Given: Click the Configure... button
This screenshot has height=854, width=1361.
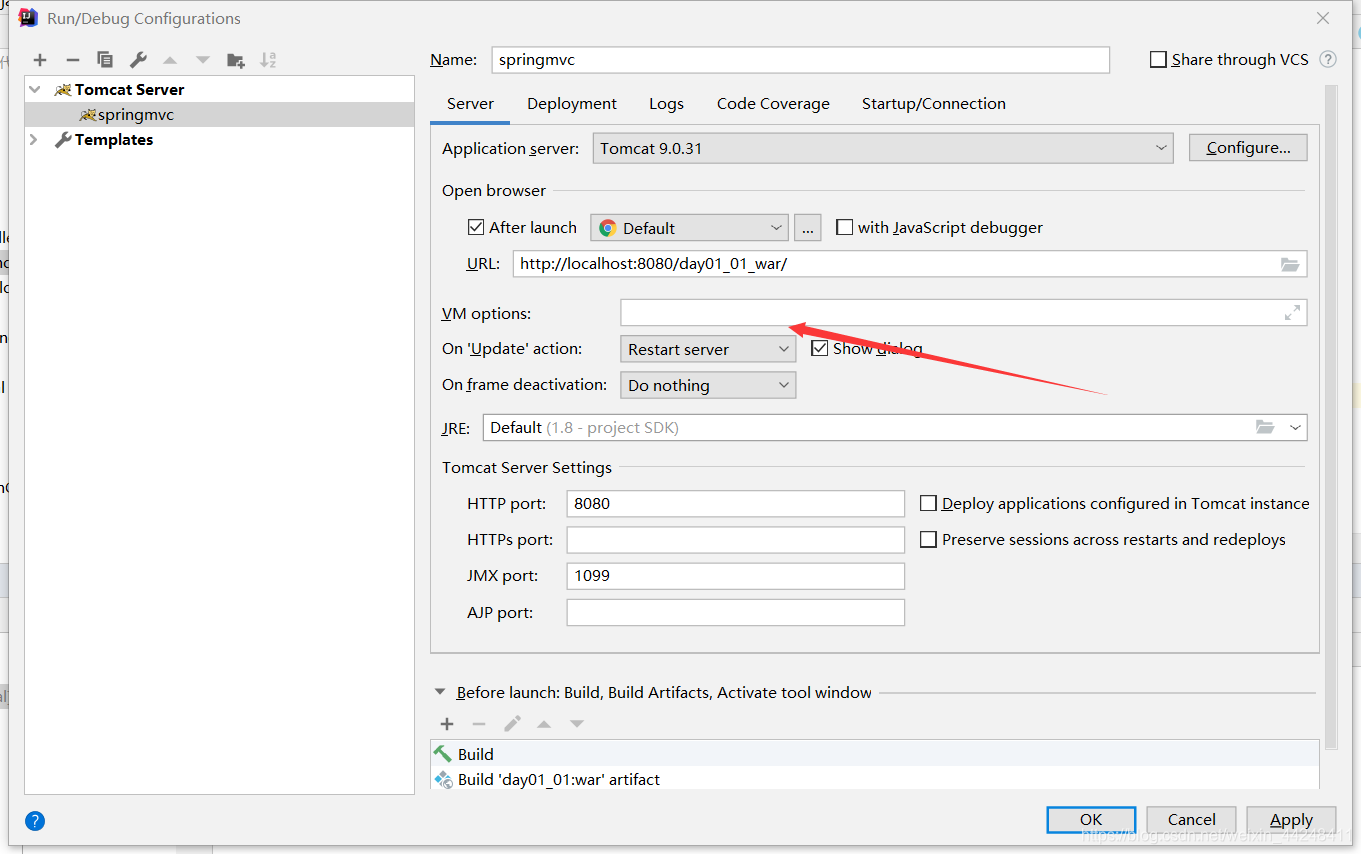Looking at the screenshot, I should click(x=1248, y=148).
